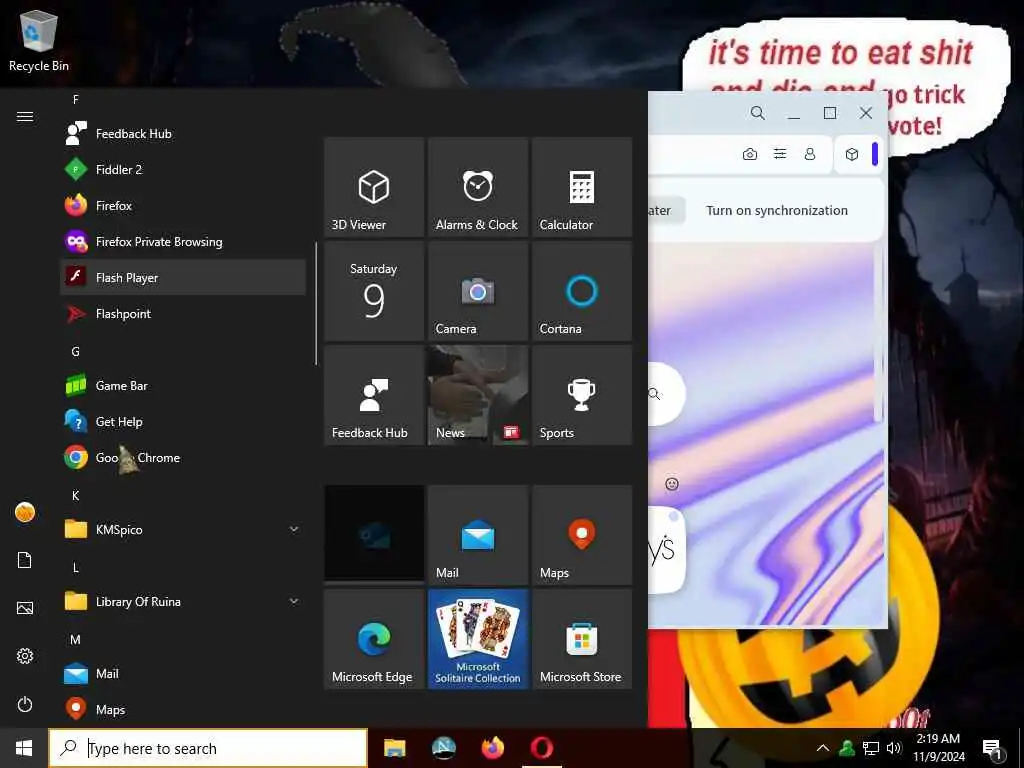Click the Start button on taskbar
This screenshot has width=1024, height=768.
24,748
